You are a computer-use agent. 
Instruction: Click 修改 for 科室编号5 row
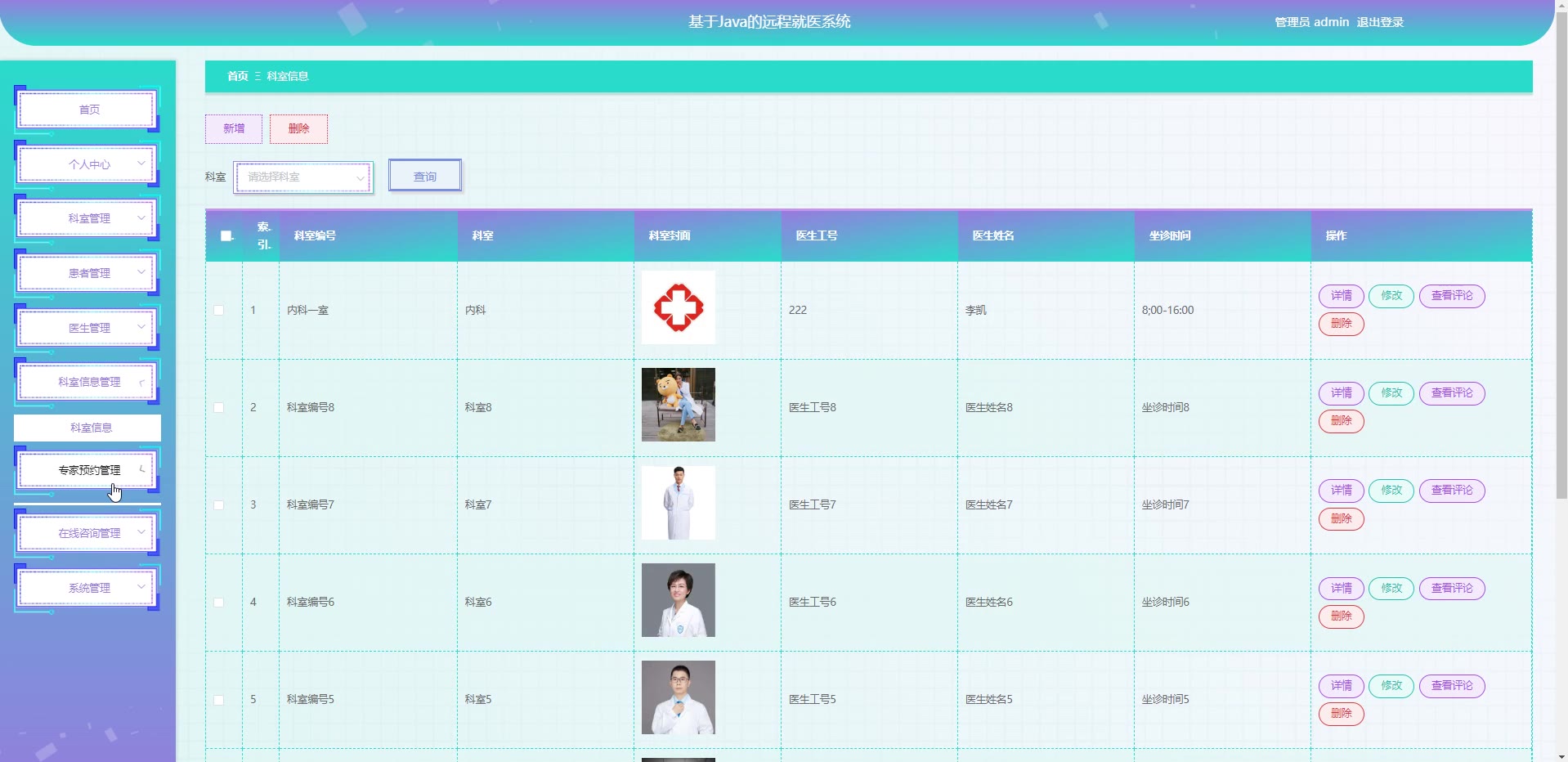pos(1391,686)
